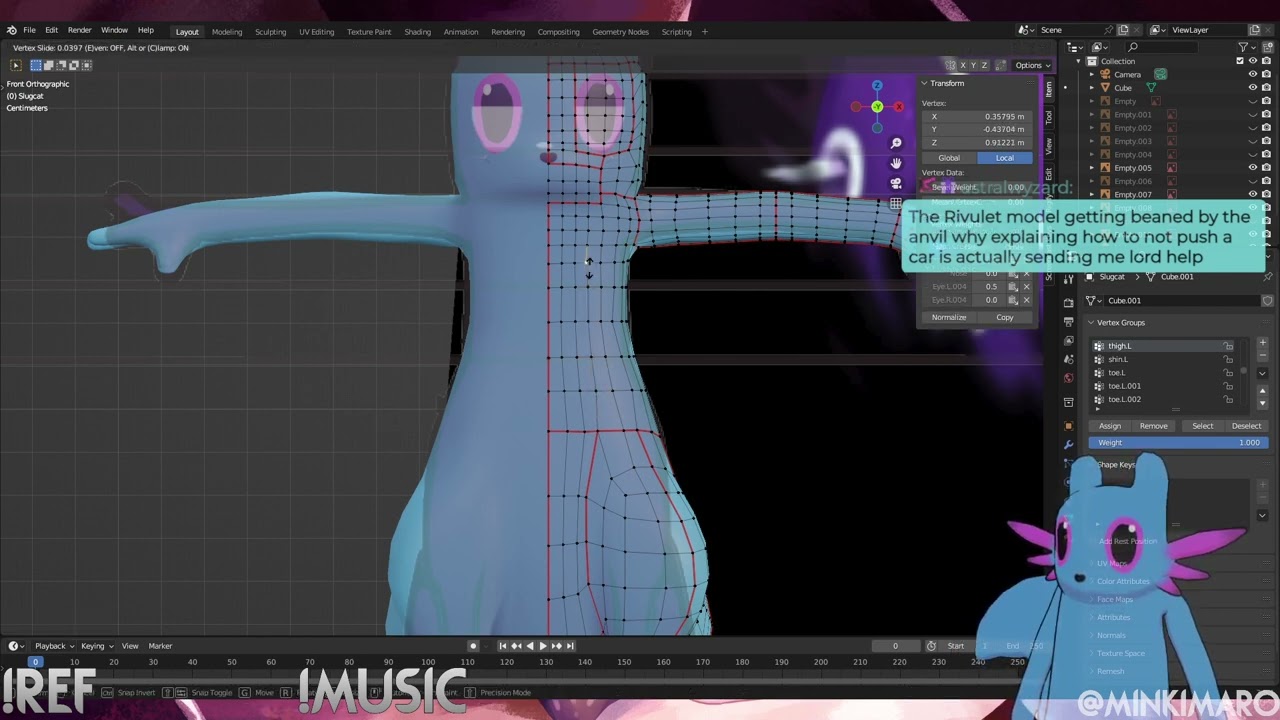1280x720 pixels.
Task: Collapse the Vertex Groups panel
Action: [1091, 322]
